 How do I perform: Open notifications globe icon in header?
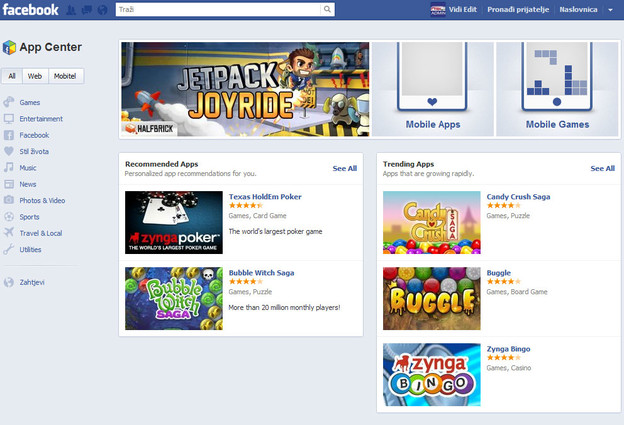click(103, 10)
